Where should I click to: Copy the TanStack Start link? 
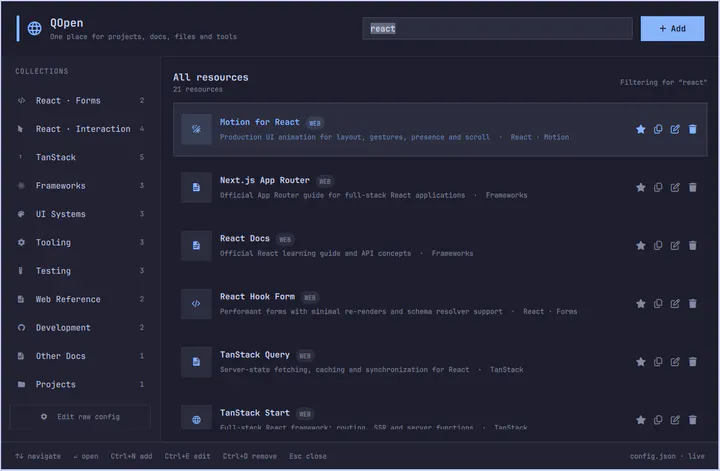658,420
